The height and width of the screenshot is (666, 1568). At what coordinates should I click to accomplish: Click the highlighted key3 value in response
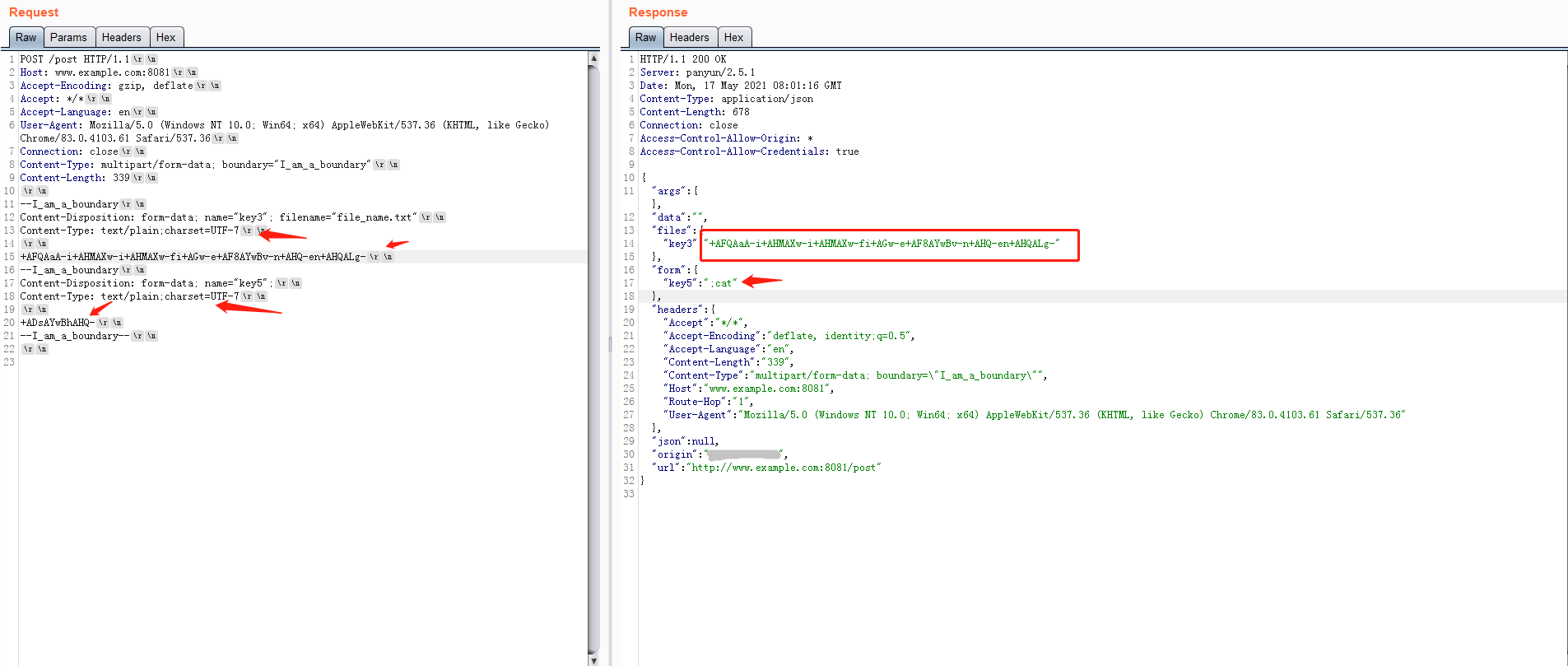884,244
